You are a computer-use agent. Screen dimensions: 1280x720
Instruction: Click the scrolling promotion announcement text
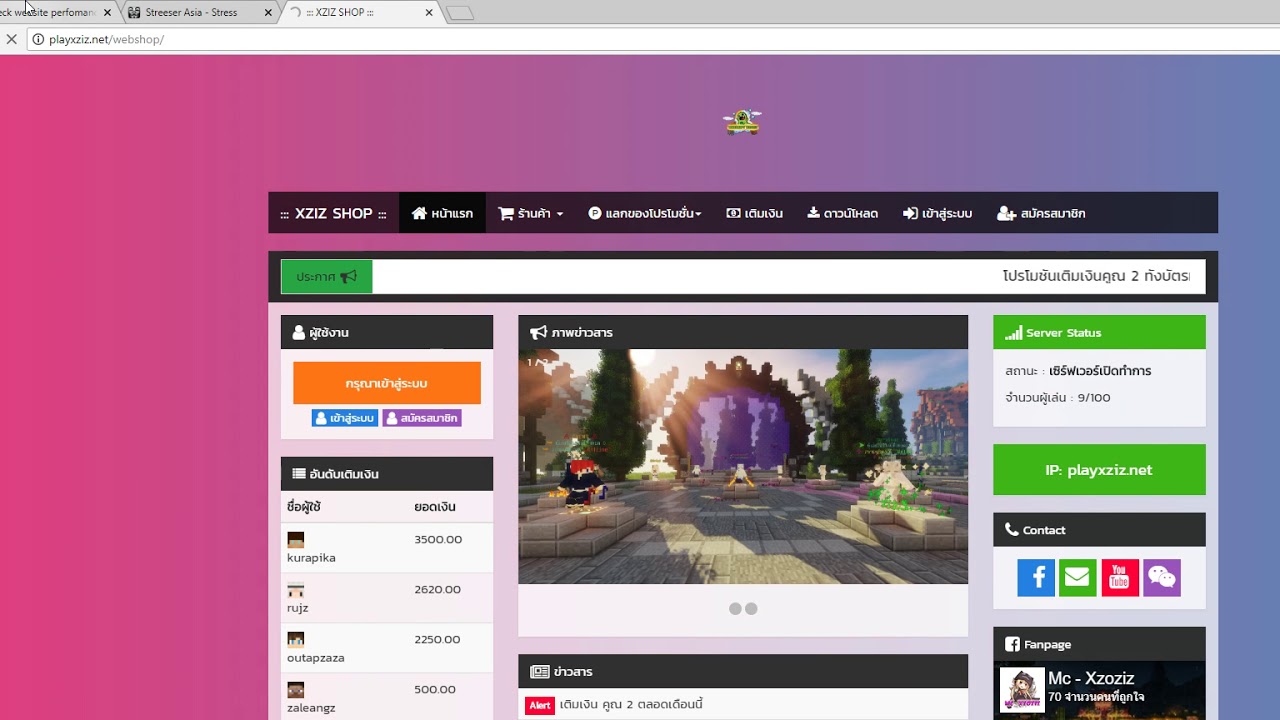pyautogui.click(x=1096, y=277)
